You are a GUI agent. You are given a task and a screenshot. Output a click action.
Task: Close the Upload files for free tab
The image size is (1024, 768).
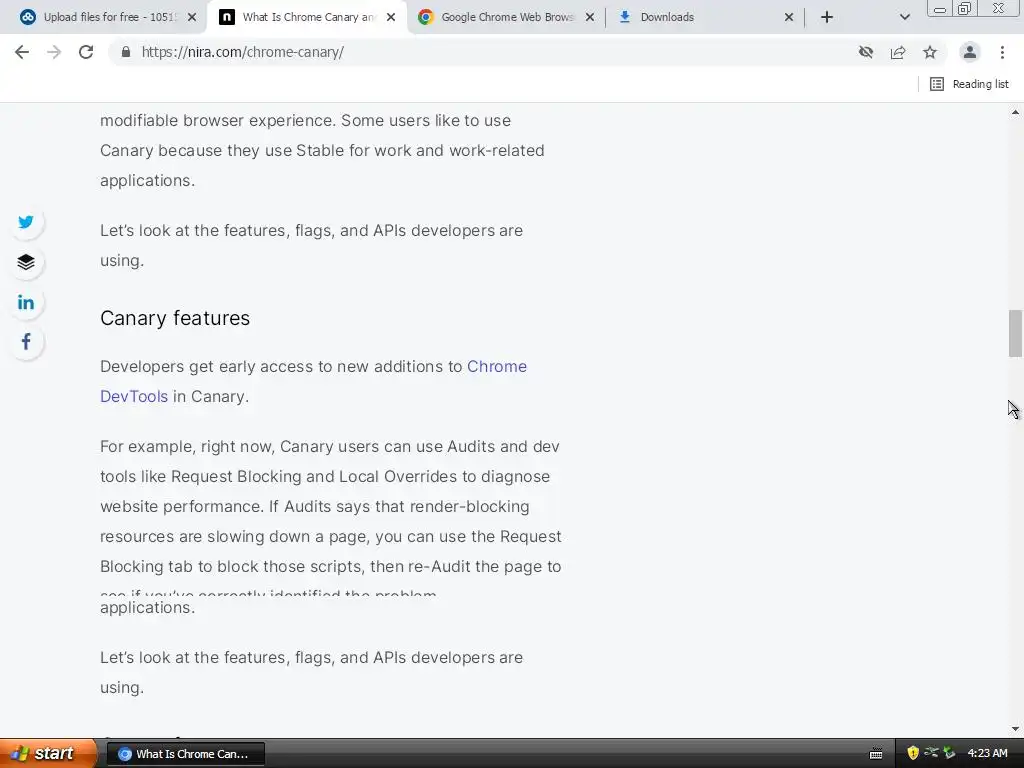point(192,17)
